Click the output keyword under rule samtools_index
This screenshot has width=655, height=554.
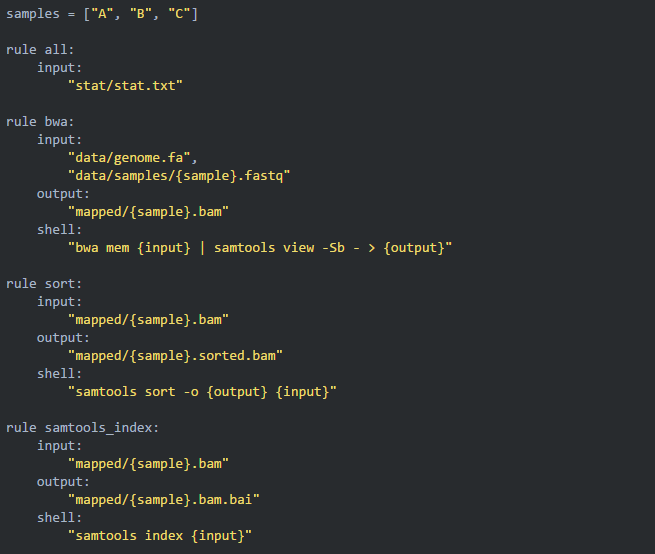(x=61, y=481)
